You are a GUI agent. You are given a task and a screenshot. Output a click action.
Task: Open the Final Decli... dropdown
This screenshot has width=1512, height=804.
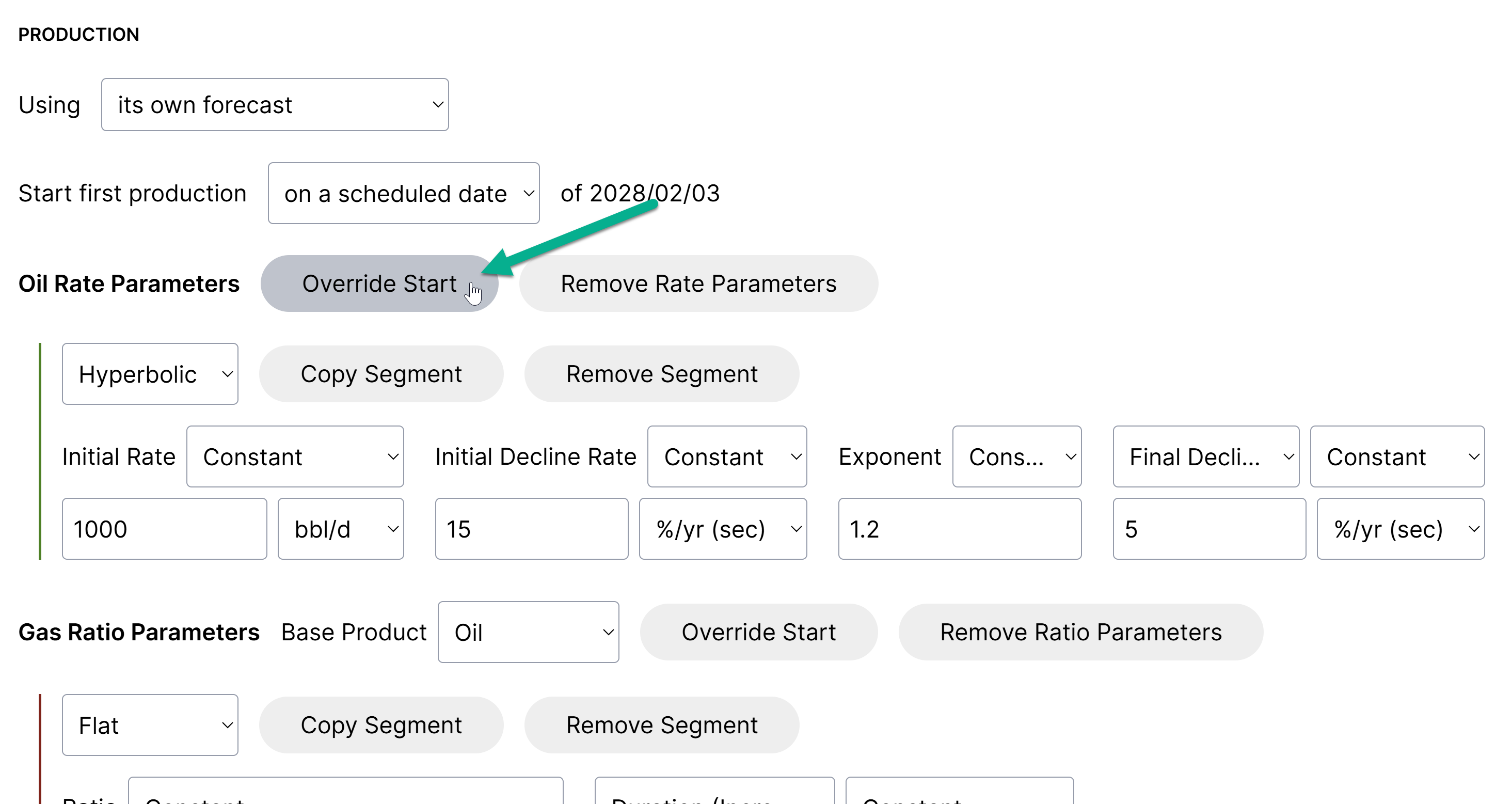click(1205, 457)
